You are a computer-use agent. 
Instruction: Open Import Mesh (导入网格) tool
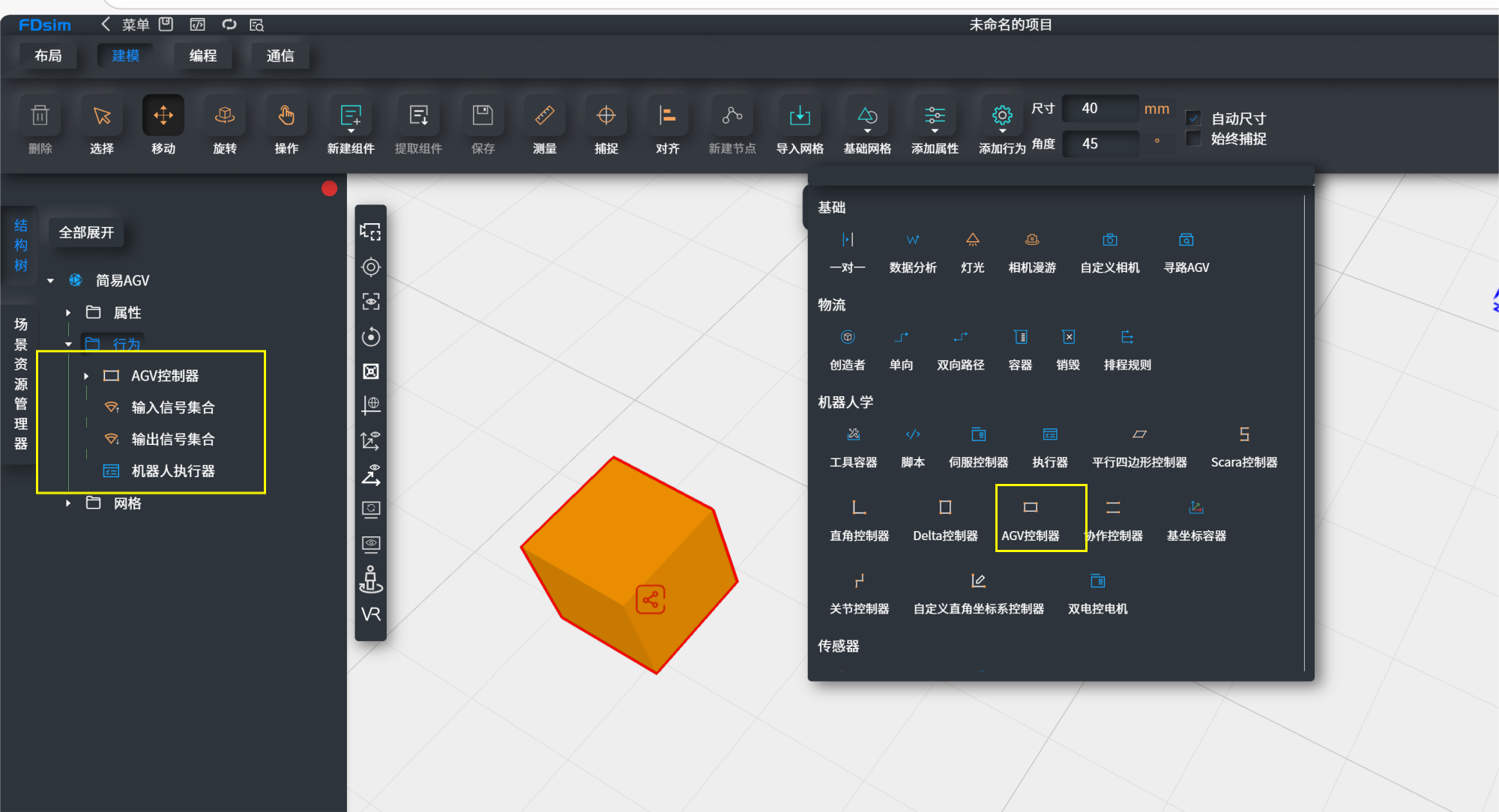pyautogui.click(x=799, y=116)
